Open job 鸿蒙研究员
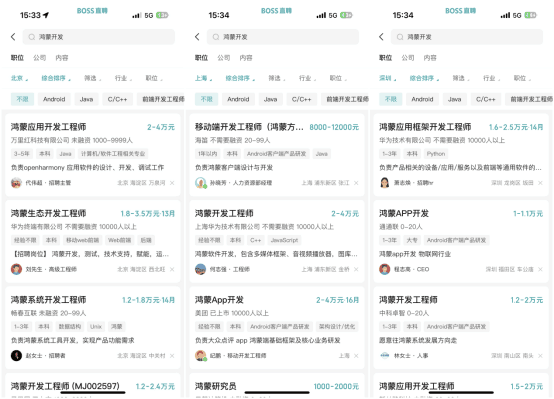The height and width of the screenshot is (399, 554). pos(277,386)
